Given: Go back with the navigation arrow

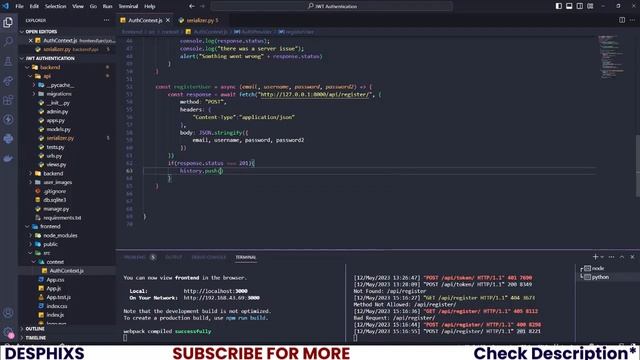Looking at the screenshot, I should tap(192, 6).
